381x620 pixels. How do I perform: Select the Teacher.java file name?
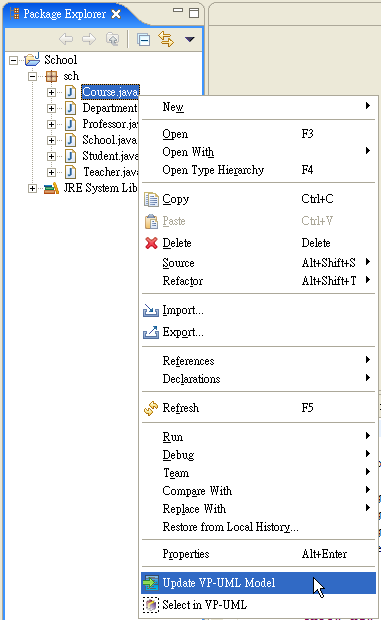111,172
